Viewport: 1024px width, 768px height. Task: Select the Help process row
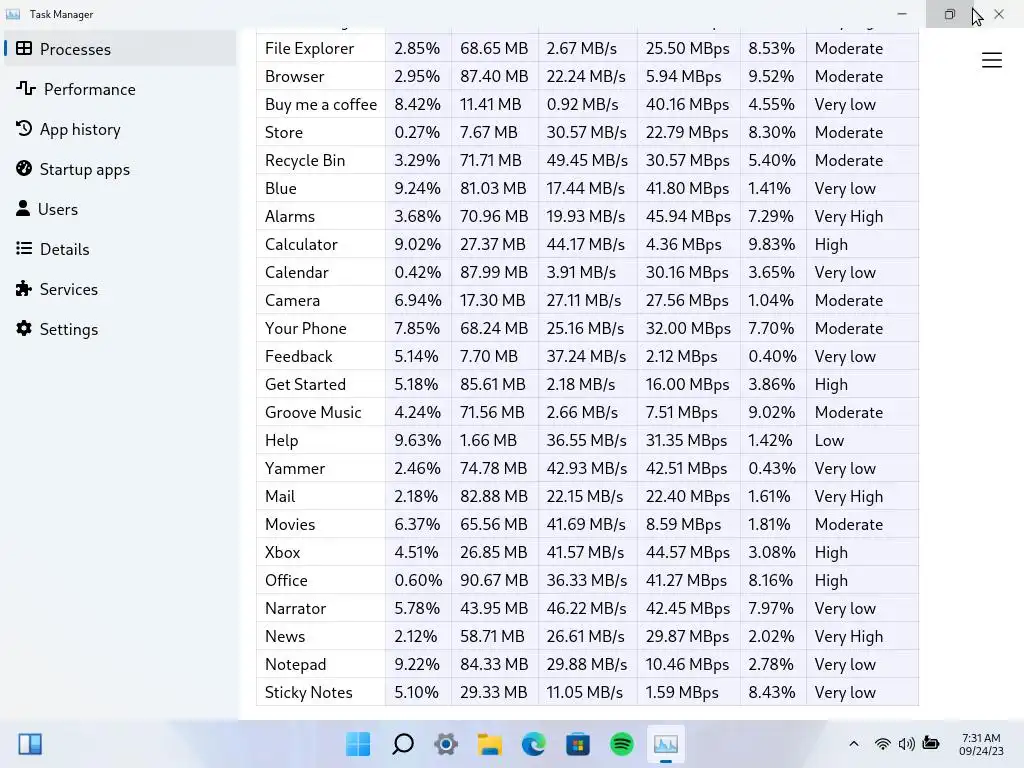[587, 440]
